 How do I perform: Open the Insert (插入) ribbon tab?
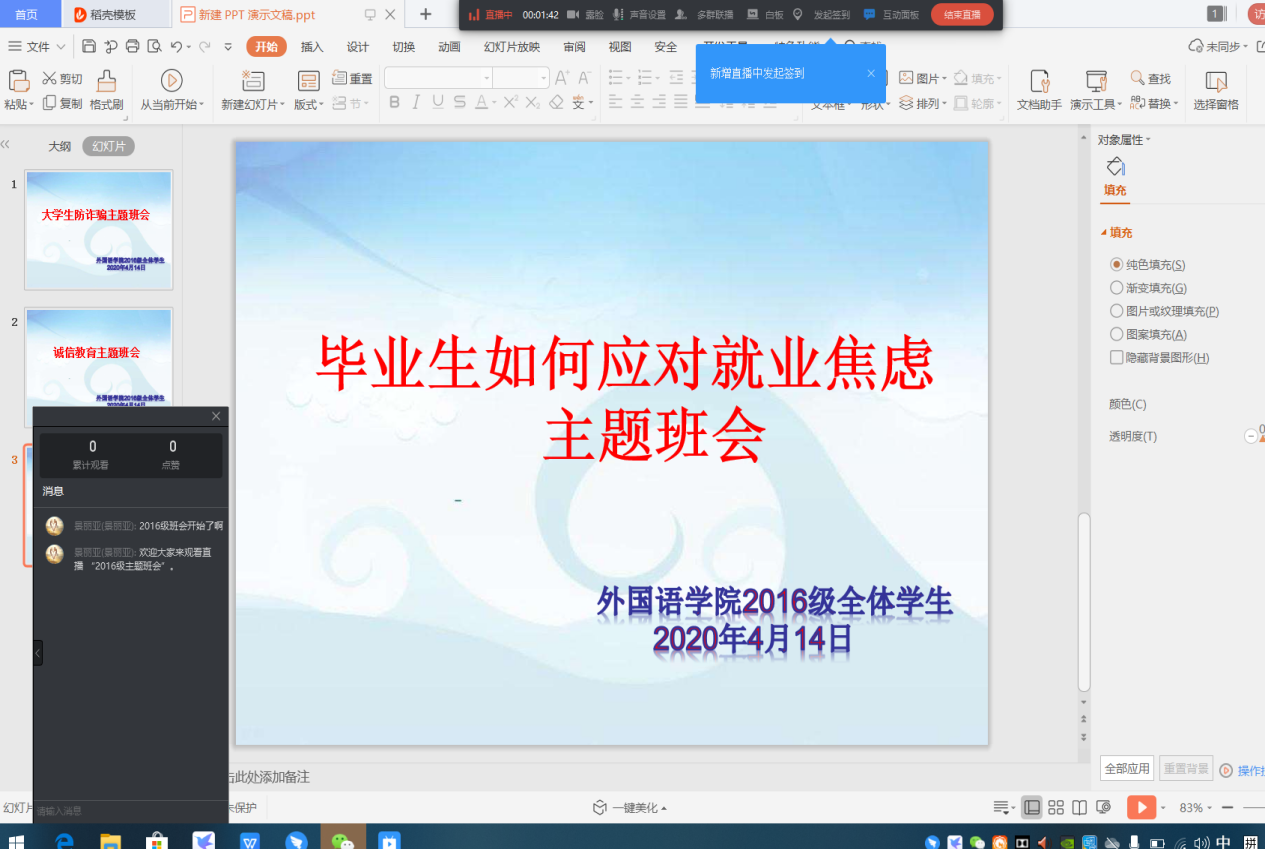tap(312, 47)
